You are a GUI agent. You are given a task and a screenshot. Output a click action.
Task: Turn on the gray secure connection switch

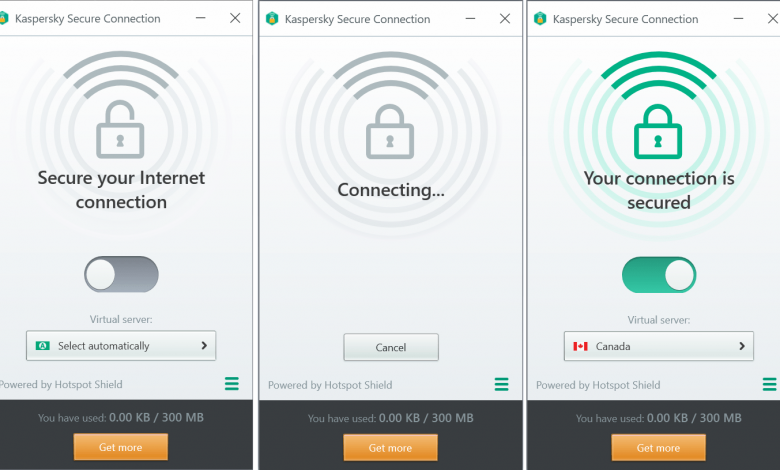click(x=121, y=274)
